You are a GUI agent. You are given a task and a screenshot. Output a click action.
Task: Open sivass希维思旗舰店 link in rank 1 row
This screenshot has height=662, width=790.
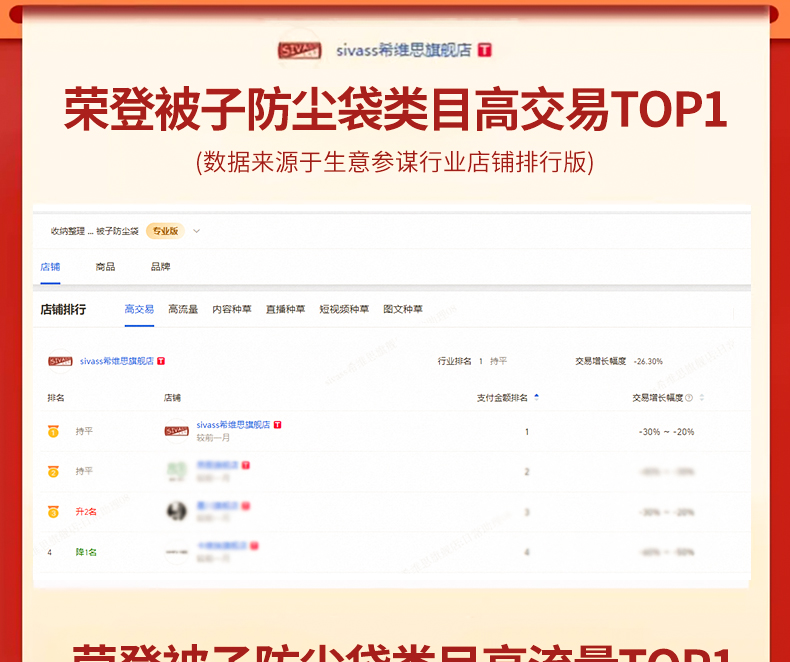(233, 425)
